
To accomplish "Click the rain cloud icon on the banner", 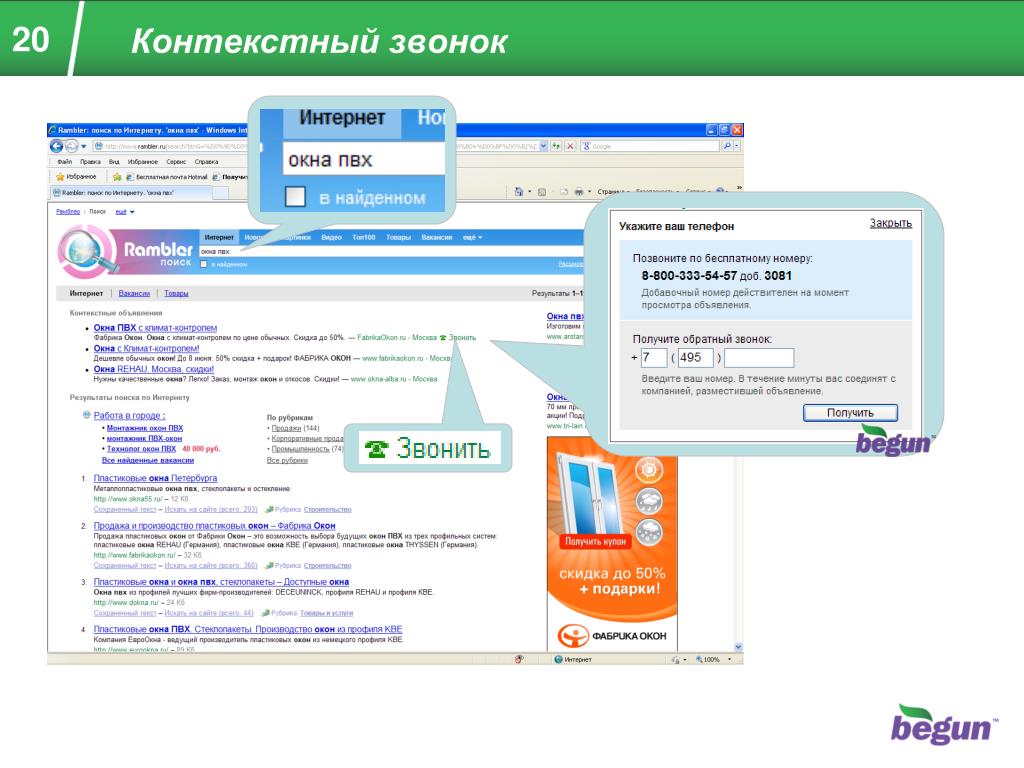I will point(648,501).
